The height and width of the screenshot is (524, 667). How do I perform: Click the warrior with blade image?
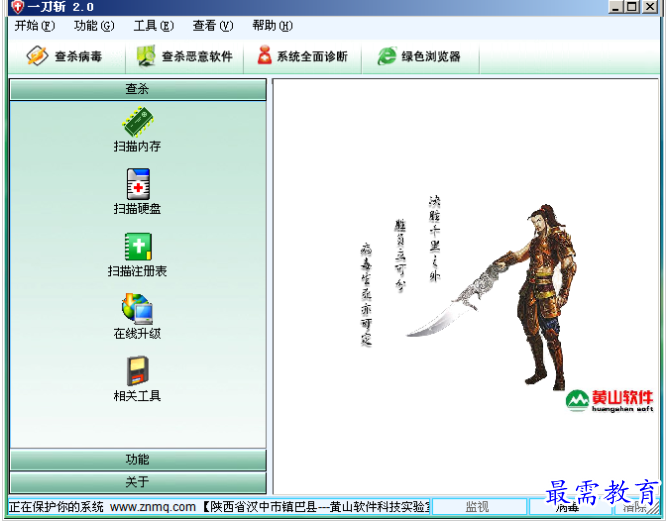pos(492,296)
